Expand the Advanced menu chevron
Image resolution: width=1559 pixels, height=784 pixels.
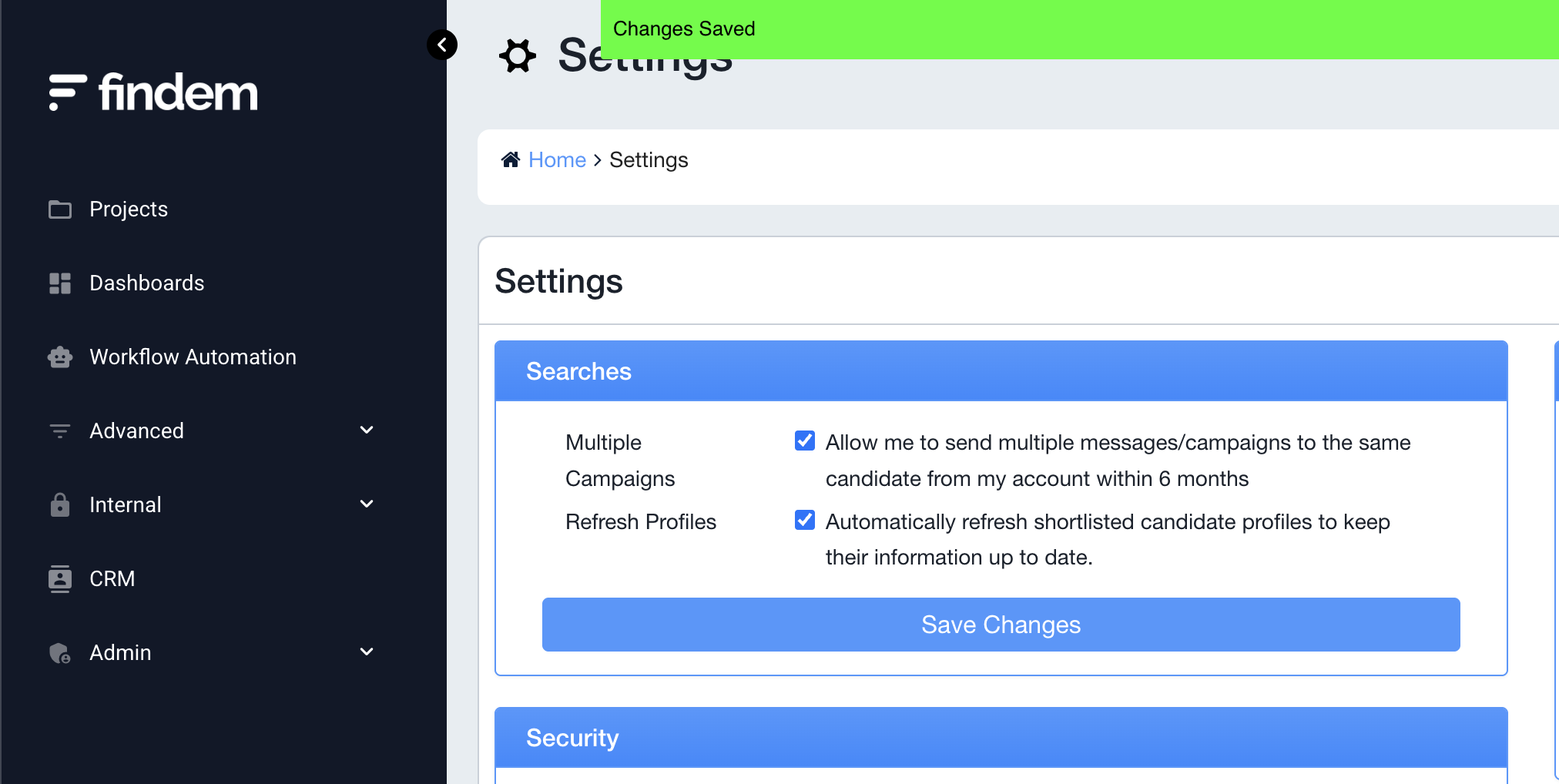coord(367,430)
